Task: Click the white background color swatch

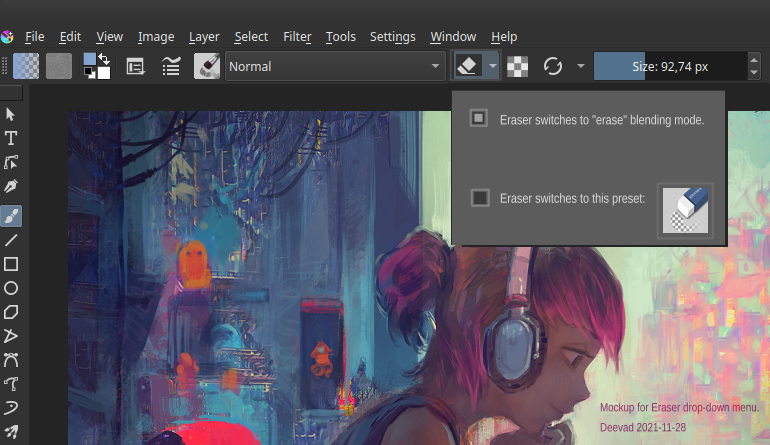Action: point(104,73)
